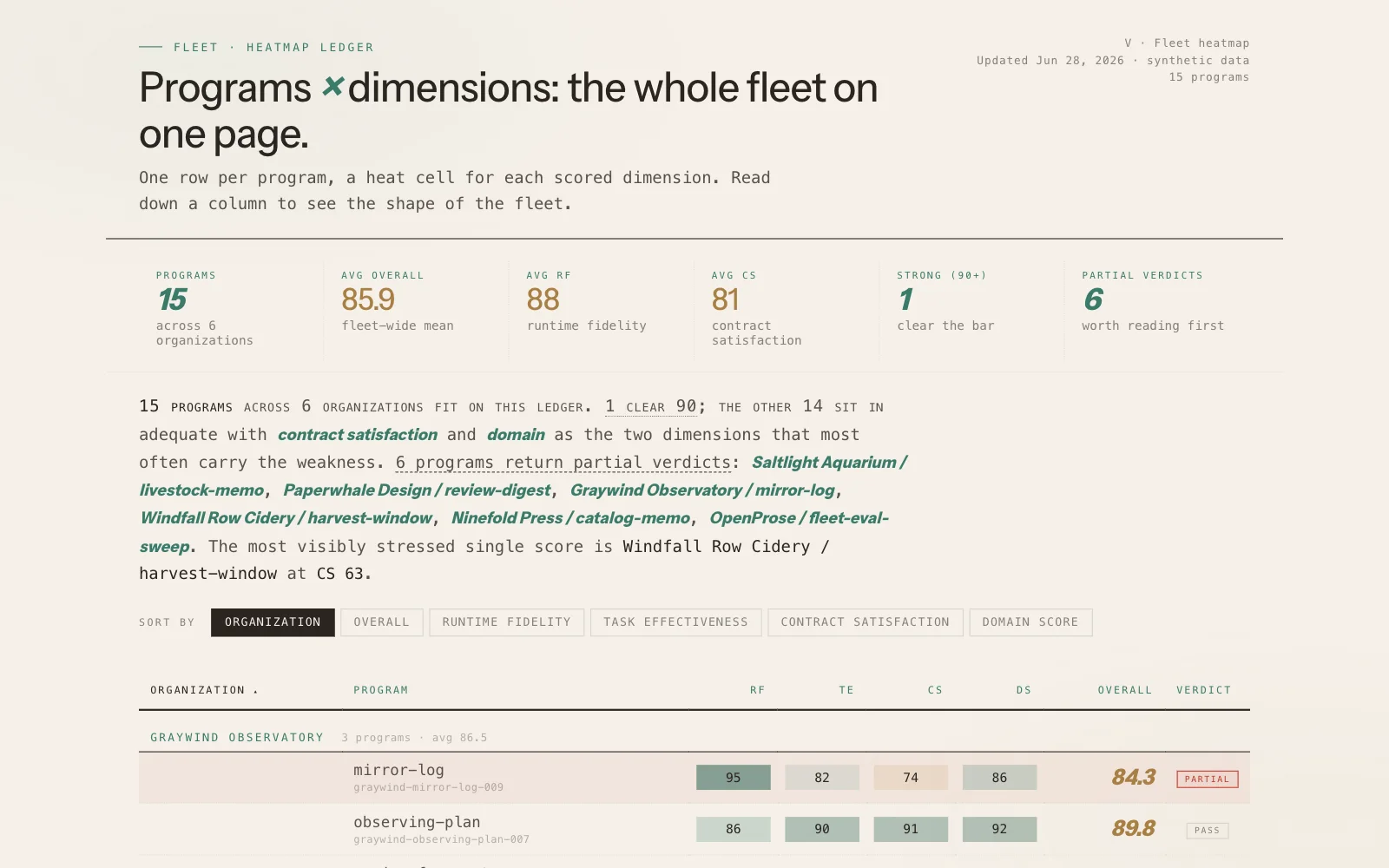Click the contract satisfaction term link

pyautogui.click(x=358, y=435)
